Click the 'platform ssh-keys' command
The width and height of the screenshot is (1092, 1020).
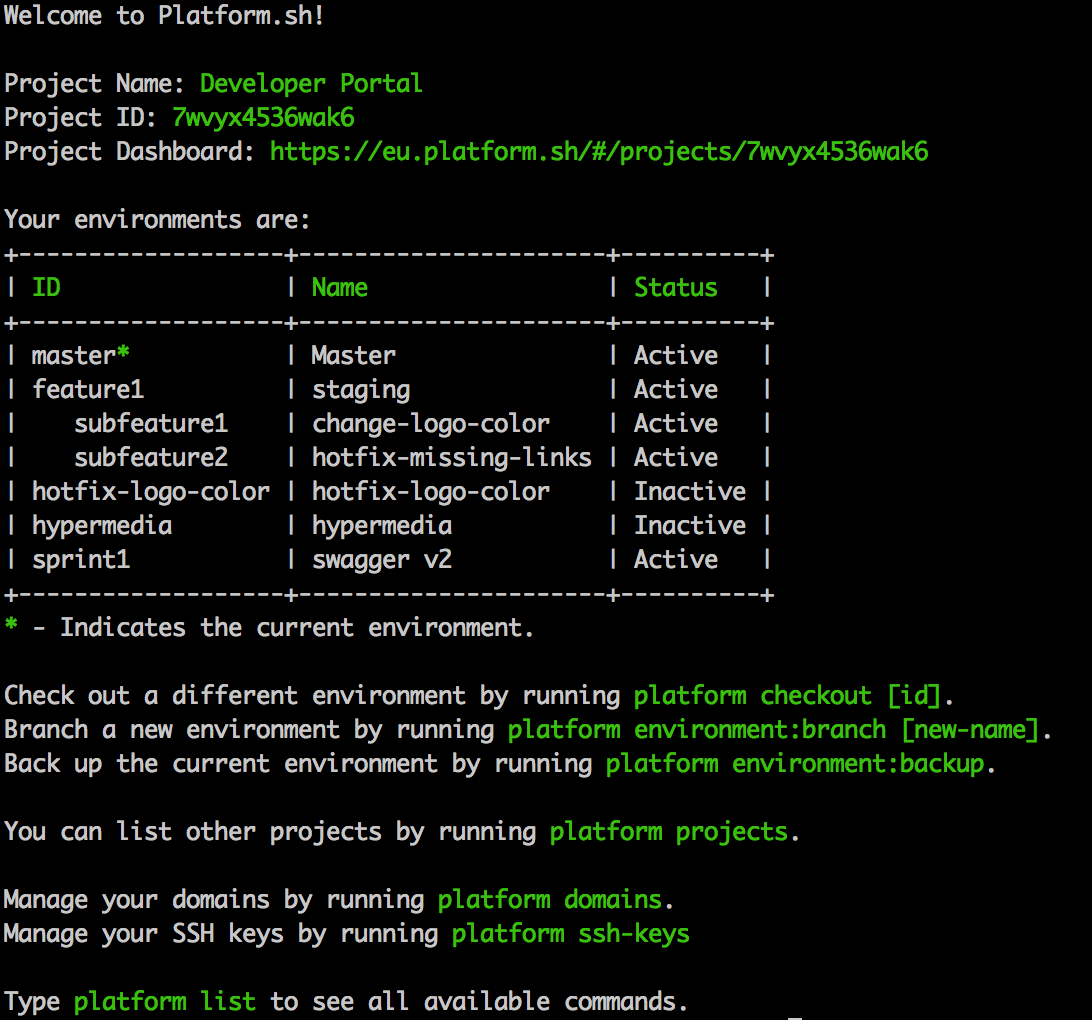click(x=570, y=934)
